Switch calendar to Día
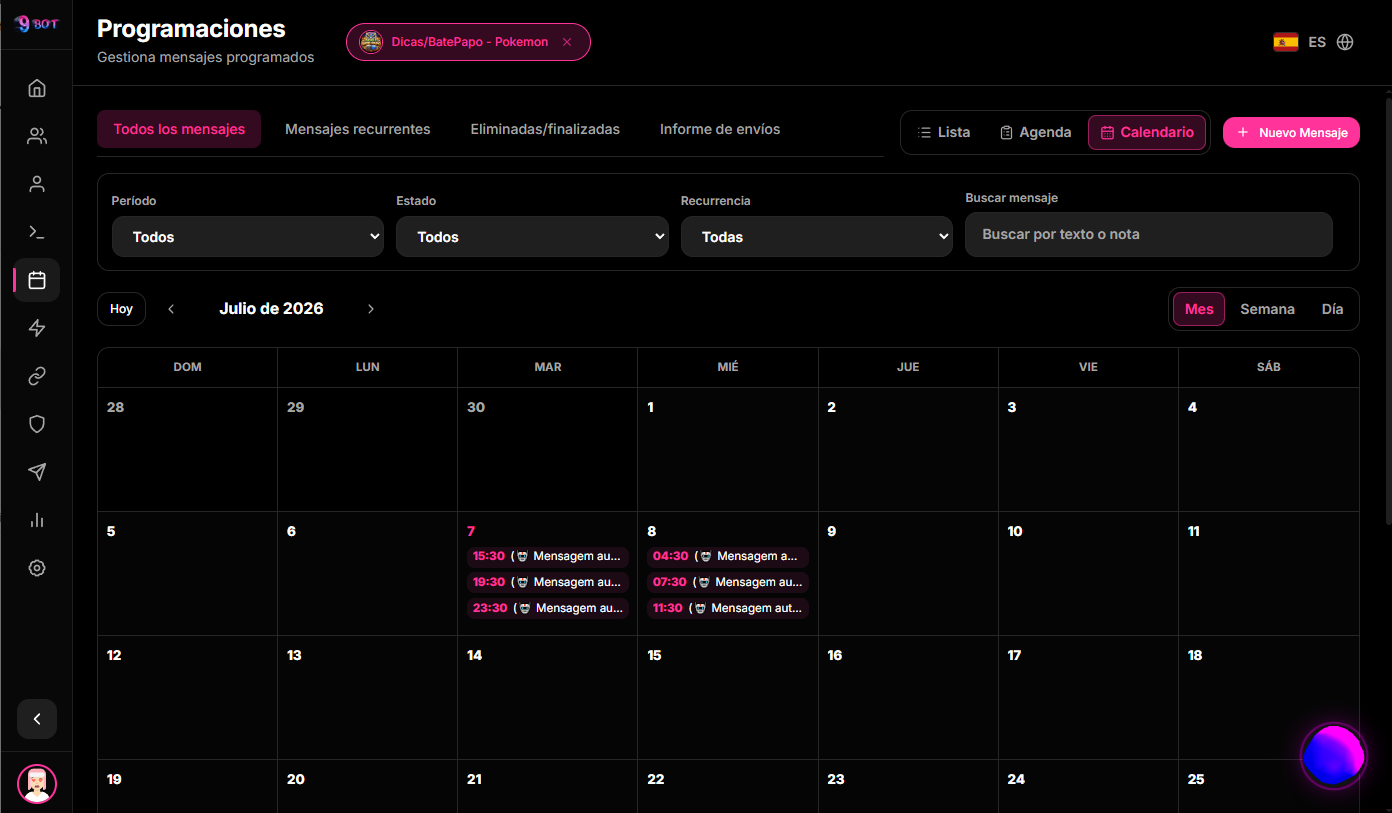Screen dimensions: 1392x813 (1332, 309)
